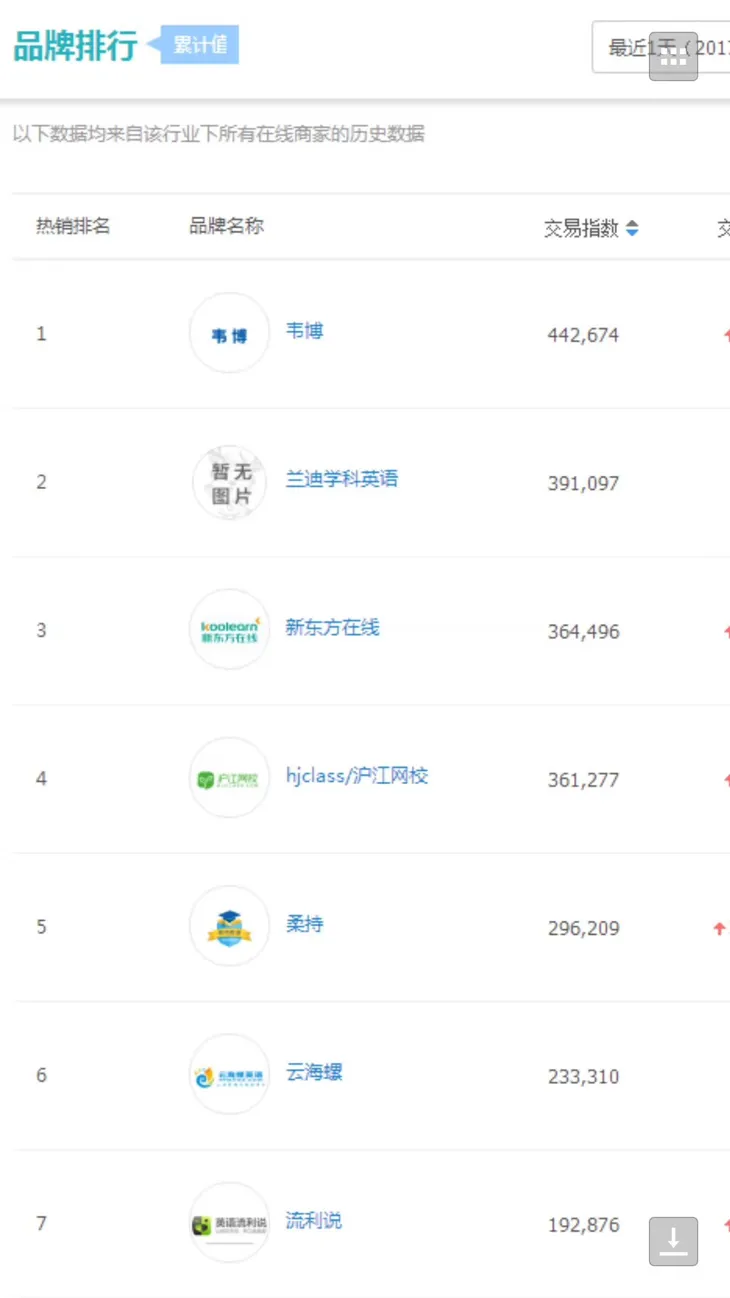Image resolution: width=730 pixels, height=1298 pixels.
Task: Open the 兰迪学科英语 brand link
Action: tap(341, 479)
